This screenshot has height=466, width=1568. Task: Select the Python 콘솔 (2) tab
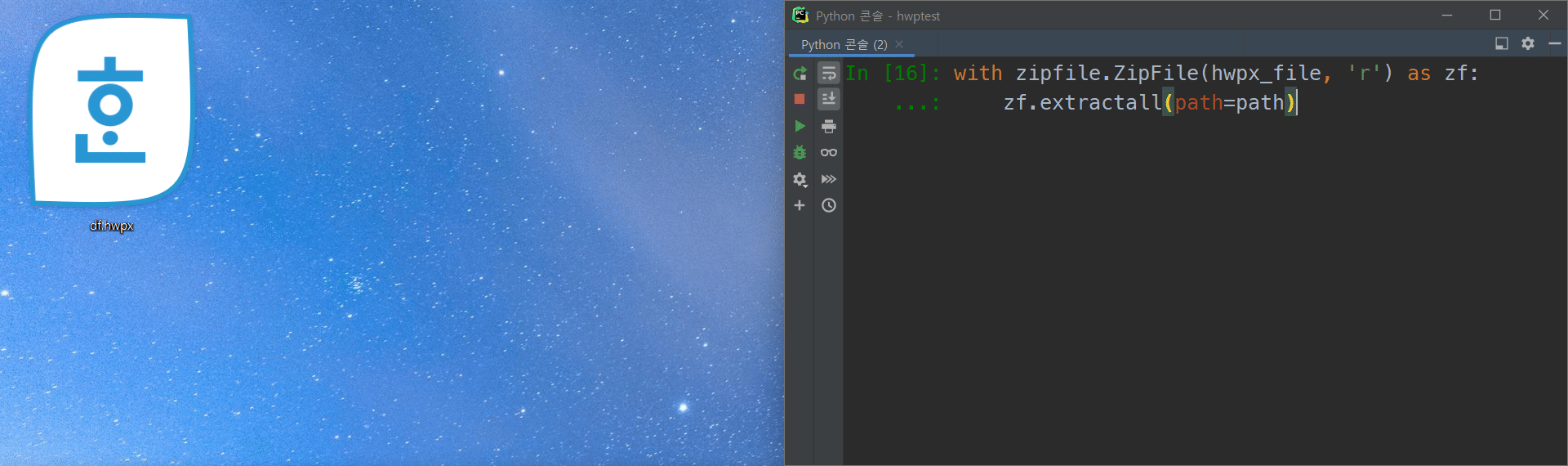click(x=844, y=44)
